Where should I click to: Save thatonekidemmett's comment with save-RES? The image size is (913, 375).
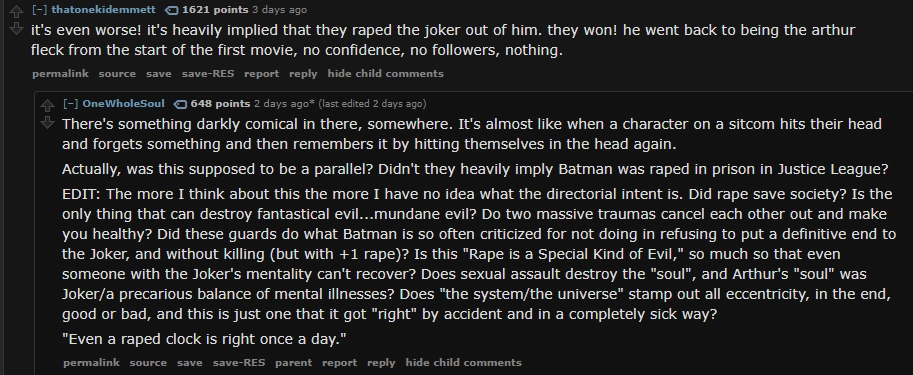[x=208, y=74]
